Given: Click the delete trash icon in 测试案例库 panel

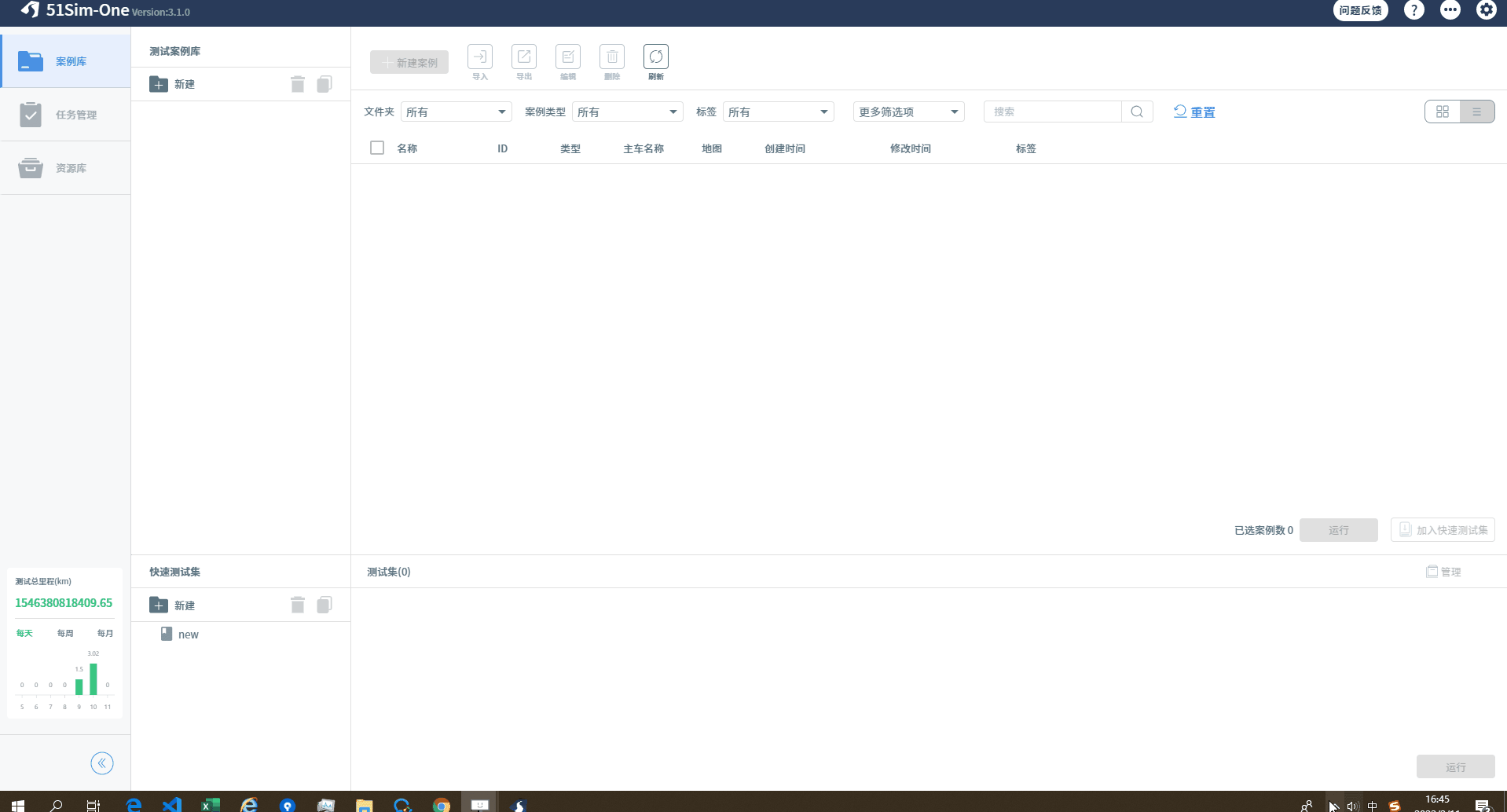Looking at the screenshot, I should (x=297, y=84).
